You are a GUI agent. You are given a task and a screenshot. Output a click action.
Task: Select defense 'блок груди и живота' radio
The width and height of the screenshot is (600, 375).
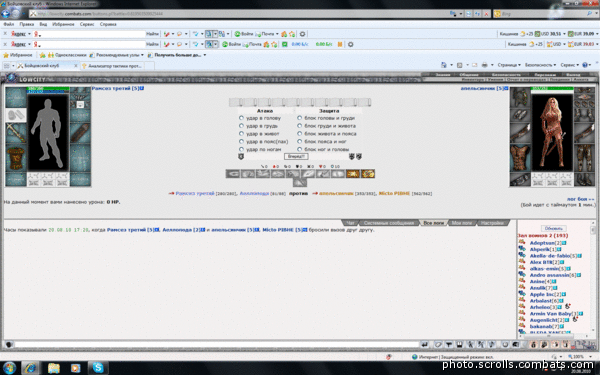coord(300,126)
